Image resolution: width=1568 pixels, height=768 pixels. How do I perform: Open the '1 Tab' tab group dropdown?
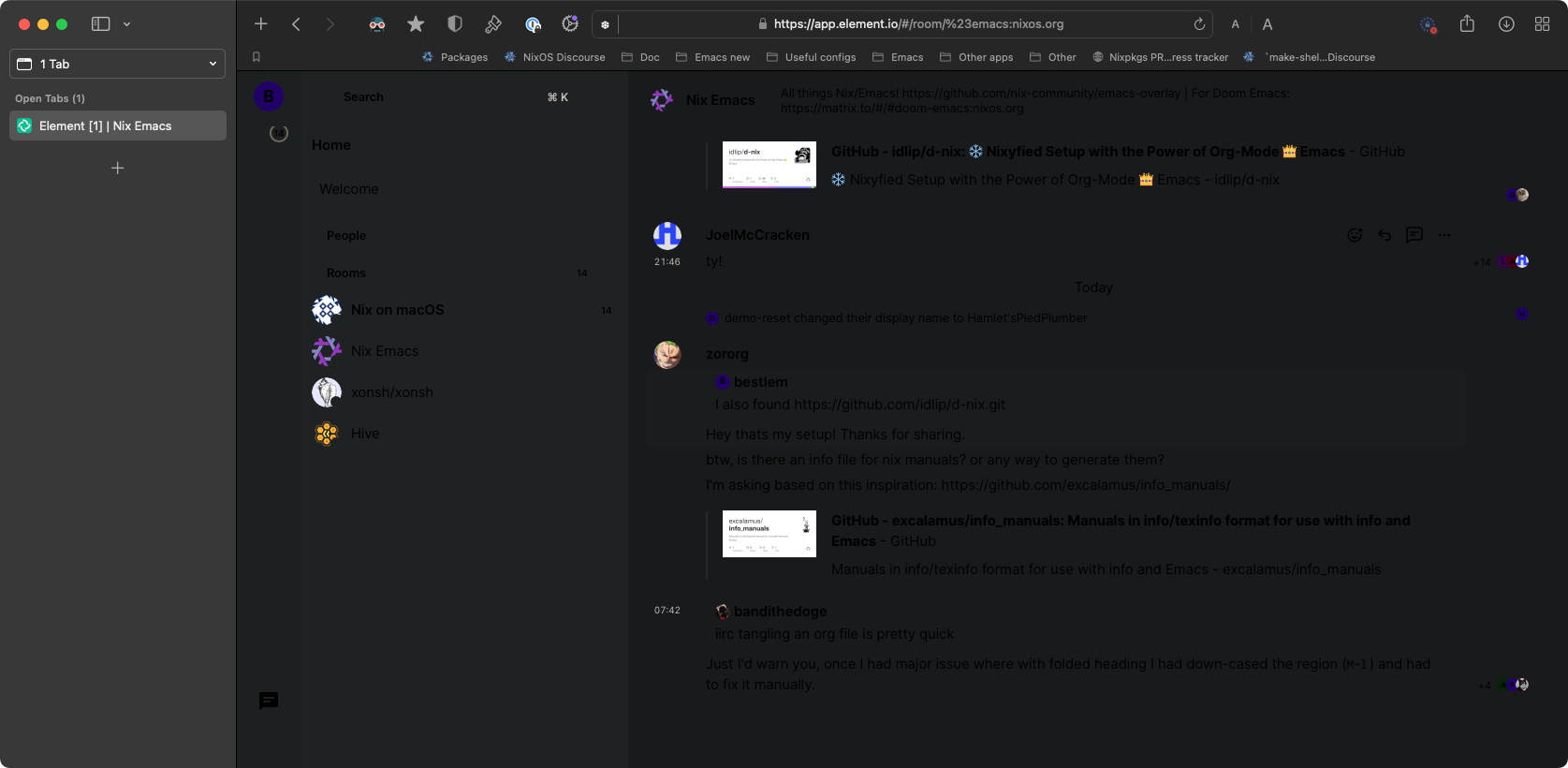tap(118, 64)
